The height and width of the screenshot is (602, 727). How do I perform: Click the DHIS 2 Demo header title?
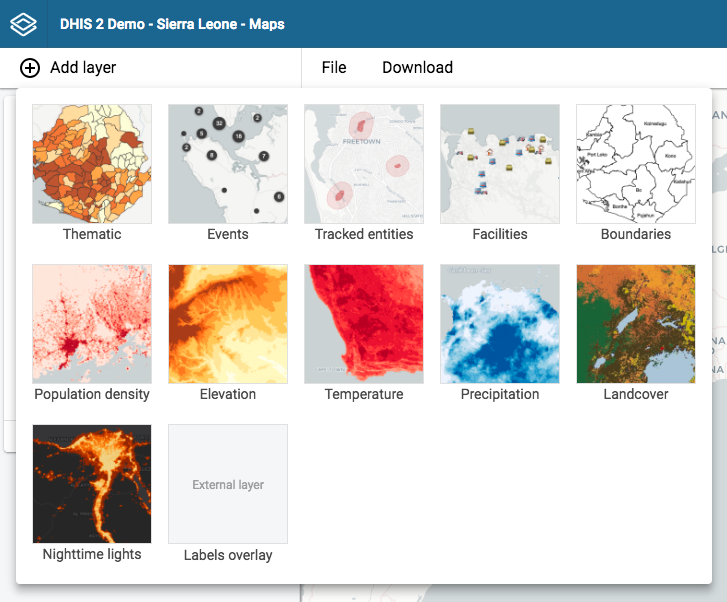[x=172, y=24]
